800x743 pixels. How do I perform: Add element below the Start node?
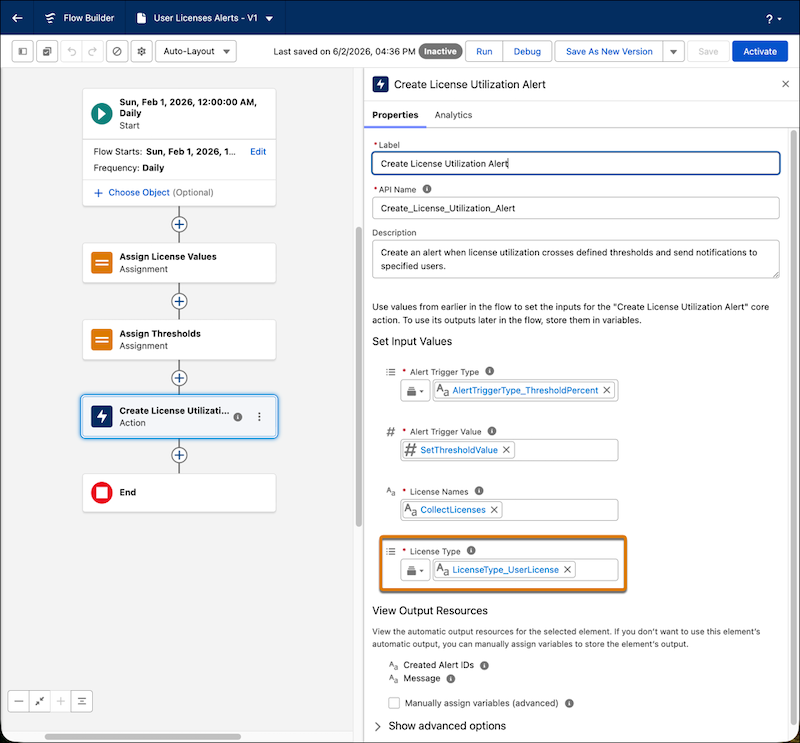(x=179, y=225)
